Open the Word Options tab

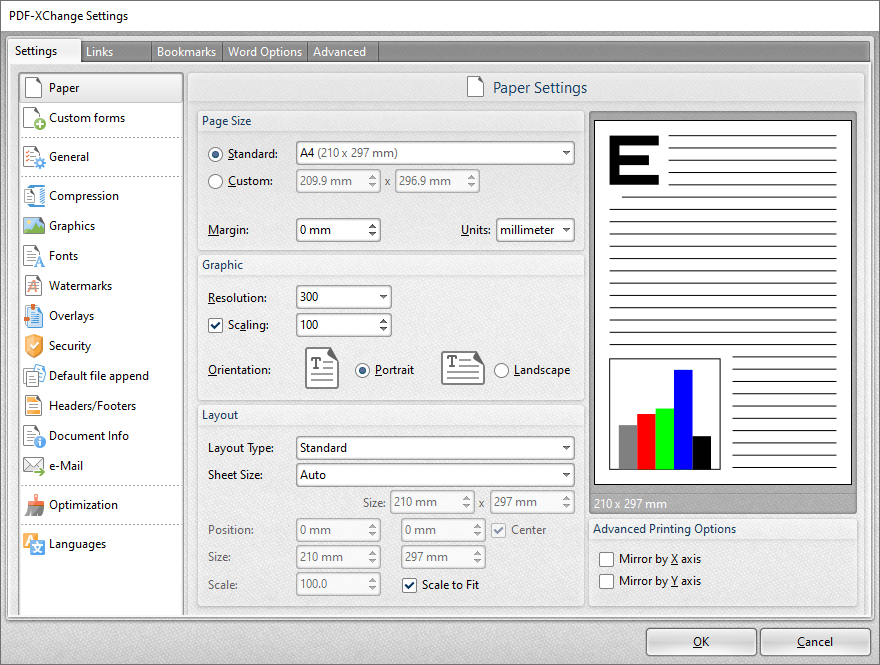[x=264, y=51]
